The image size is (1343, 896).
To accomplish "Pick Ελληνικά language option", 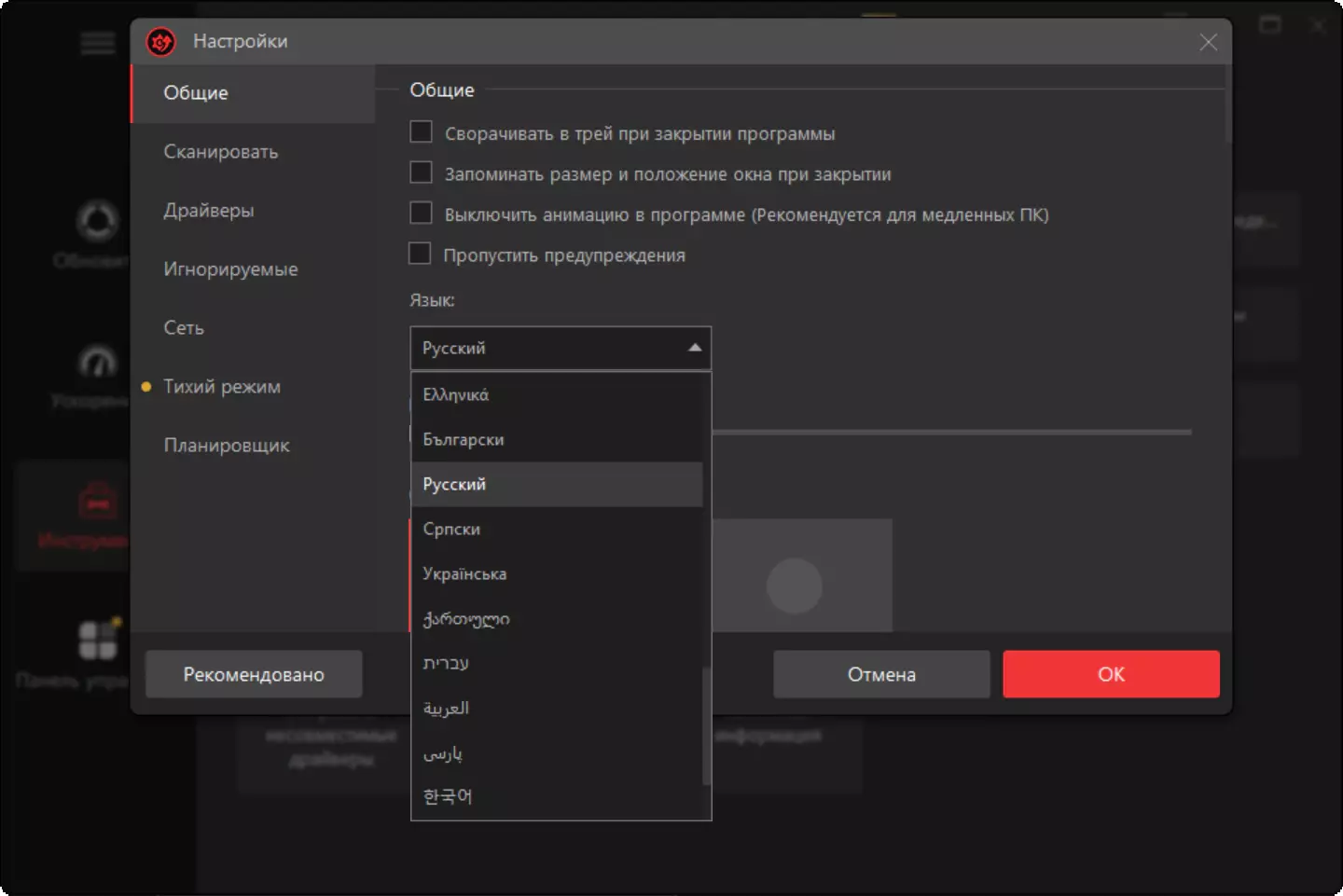I will [x=456, y=394].
